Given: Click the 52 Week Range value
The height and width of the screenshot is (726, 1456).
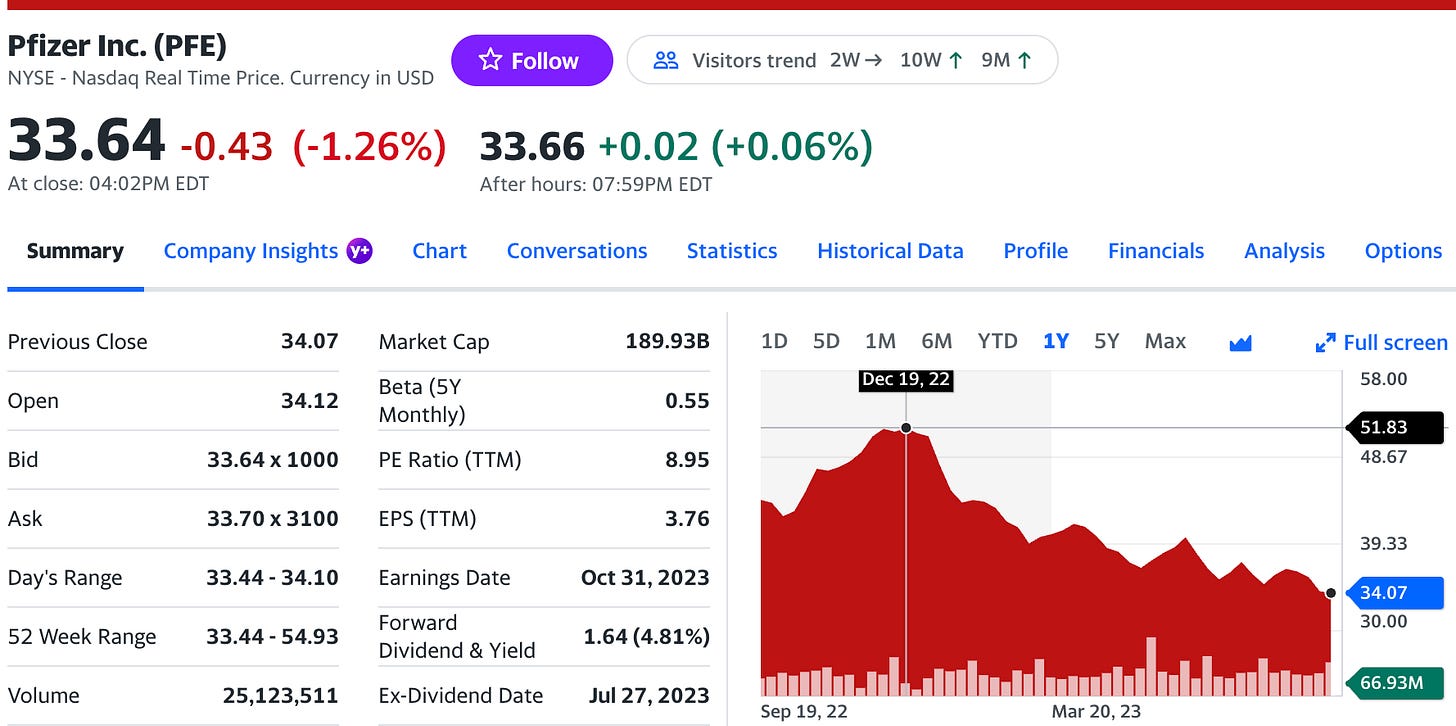Looking at the screenshot, I should (x=273, y=637).
